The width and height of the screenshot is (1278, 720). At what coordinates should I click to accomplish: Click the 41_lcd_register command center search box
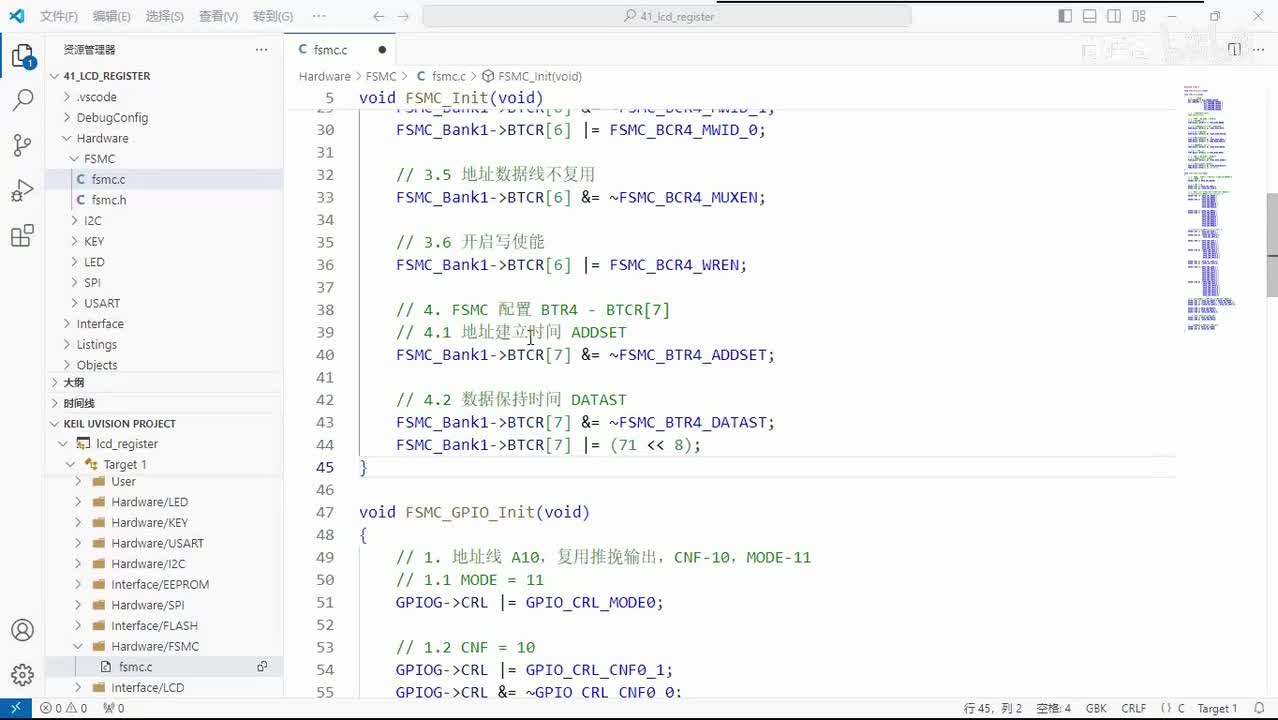pyautogui.click(x=667, y=16)
